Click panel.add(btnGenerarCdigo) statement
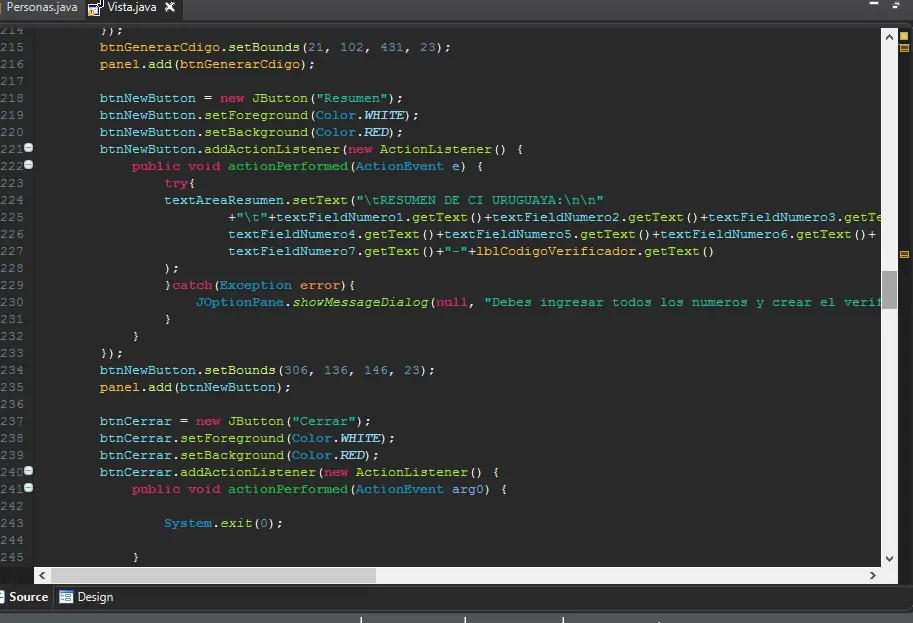The image size is (913, 623). pyautogui.click(x=207, y=64)
